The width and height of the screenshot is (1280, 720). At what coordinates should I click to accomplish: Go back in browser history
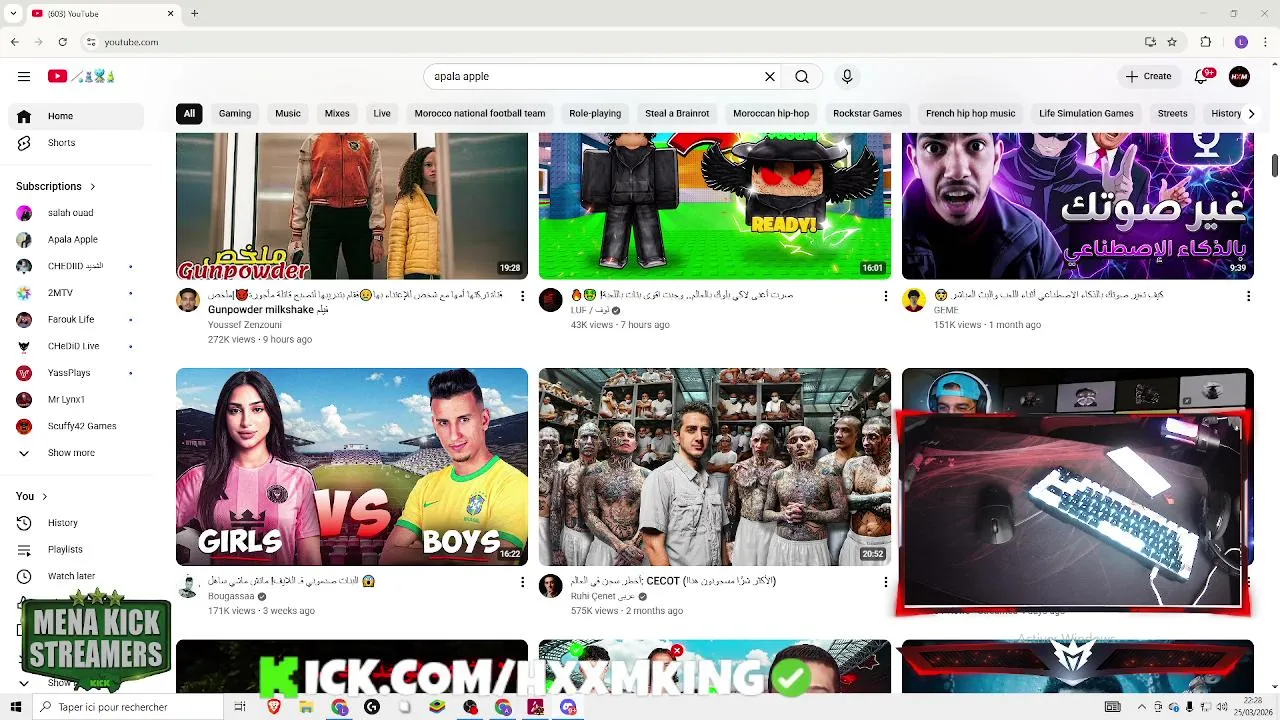(15, 42)
